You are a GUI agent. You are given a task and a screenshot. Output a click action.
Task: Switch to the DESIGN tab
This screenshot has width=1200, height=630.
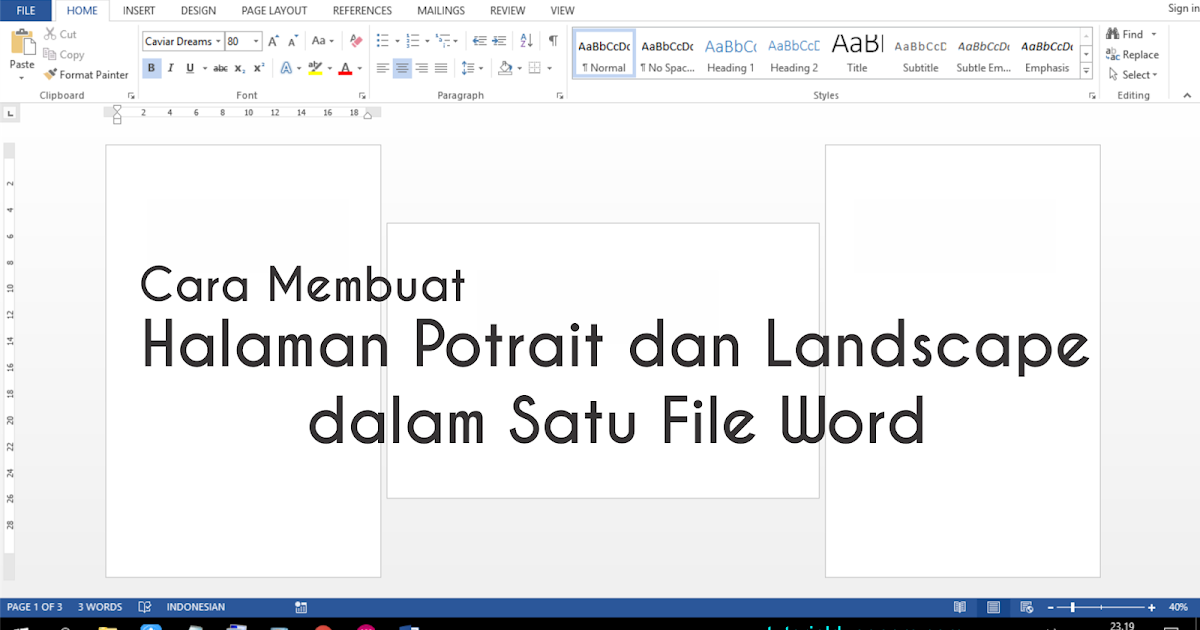pos(198,10)
